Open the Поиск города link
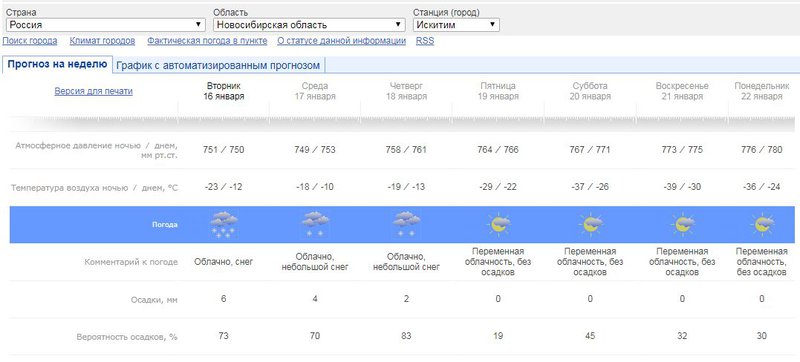This screenshot has width=800, height=362. [30, 41]
